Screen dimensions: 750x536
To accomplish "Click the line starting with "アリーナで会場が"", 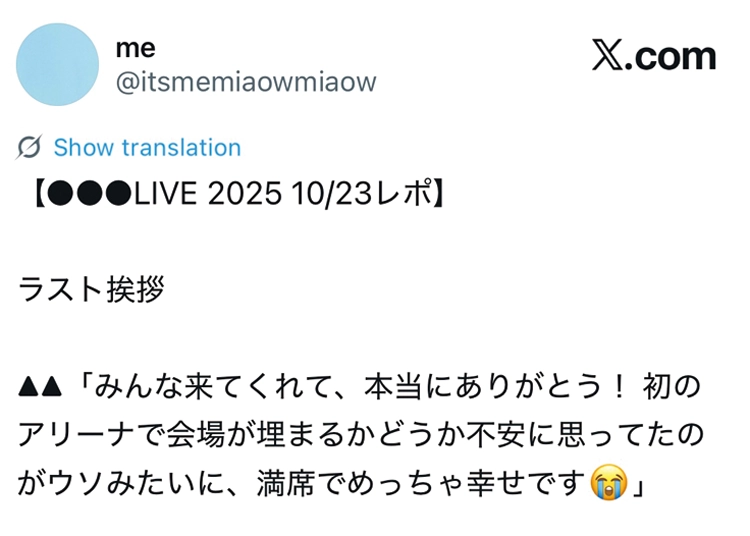I will click(x=361, y=435).
